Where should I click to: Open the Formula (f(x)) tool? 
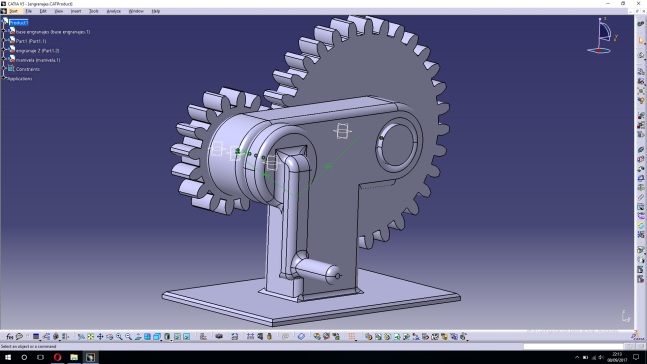tap(9, 337)
